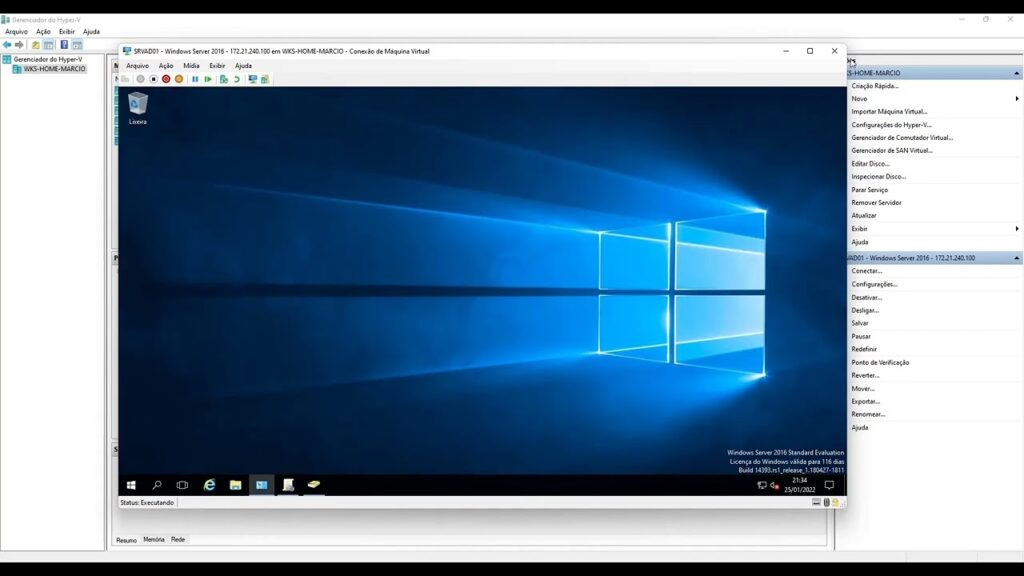Screen dimensions: 1024x576
Task: Click the Checkpoint toolbar icon in VM window
Action: 223,79
